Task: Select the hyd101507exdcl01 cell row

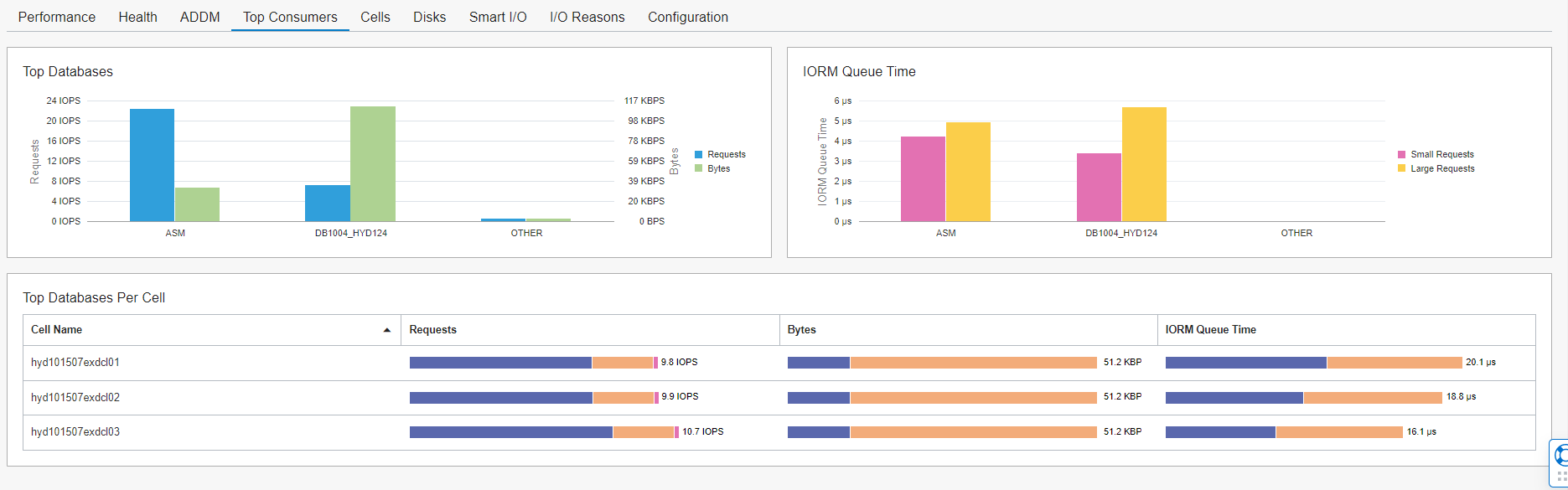Action: [x=75, y=363]
